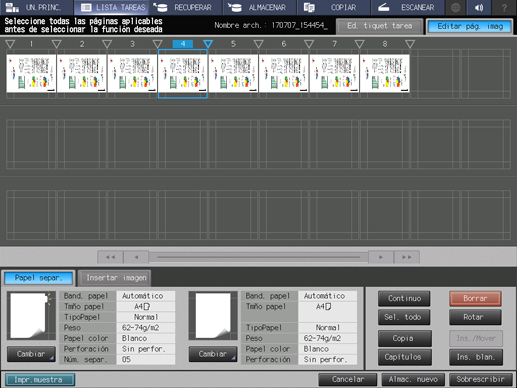Switch to the Insertar imagen tab
The image size is (517, 388).
pyautogui.click(x=116, y=278)
